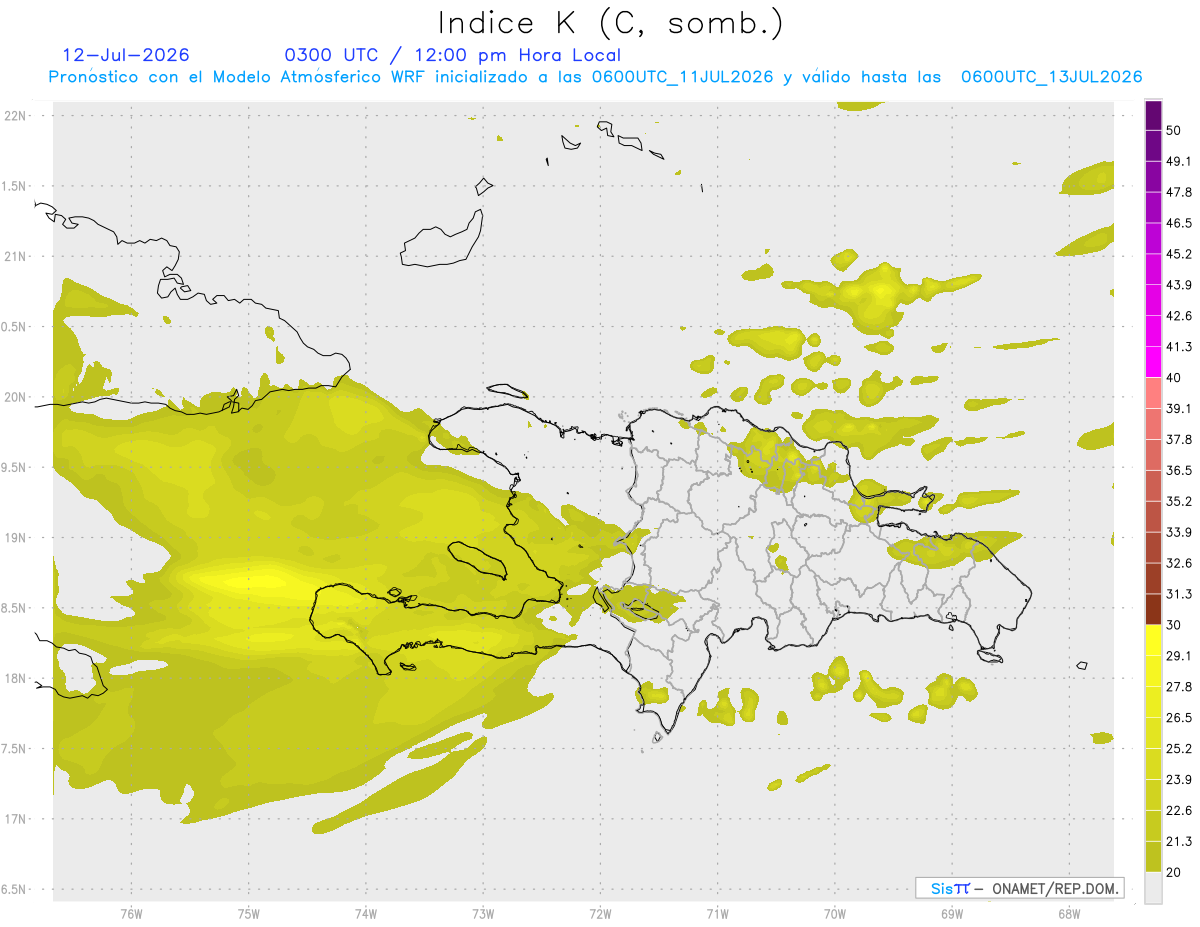1200x927 pixels.
Task: Click the "21N" latitude label
Action: [15, 256]
